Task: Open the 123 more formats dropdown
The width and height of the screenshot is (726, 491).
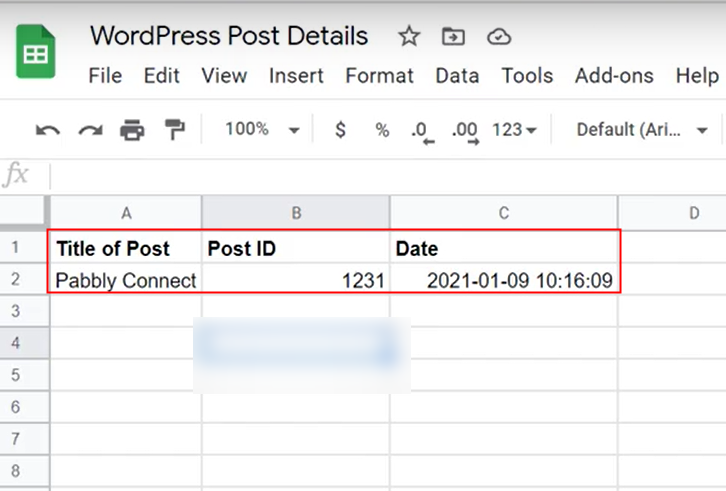Action: [514, 130]
